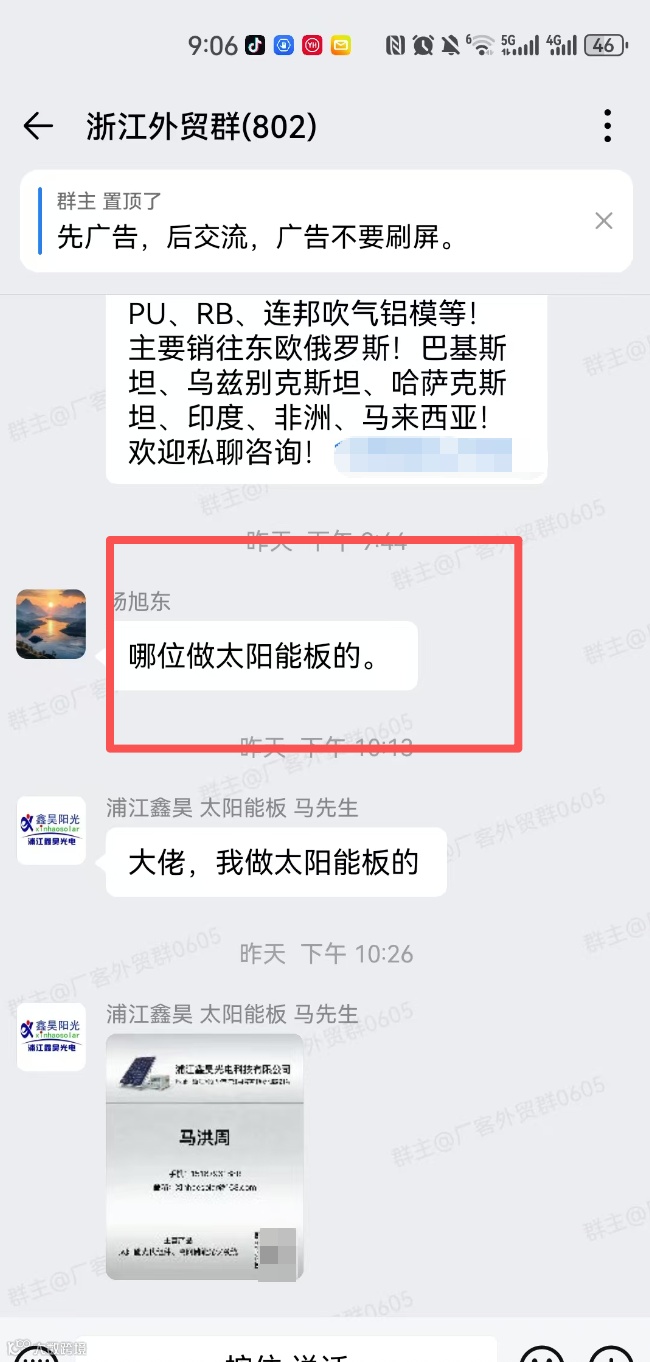Tap the group title 浙江外贸群(802)
This screenshot has height=1362, width=650.
[202, 126]
